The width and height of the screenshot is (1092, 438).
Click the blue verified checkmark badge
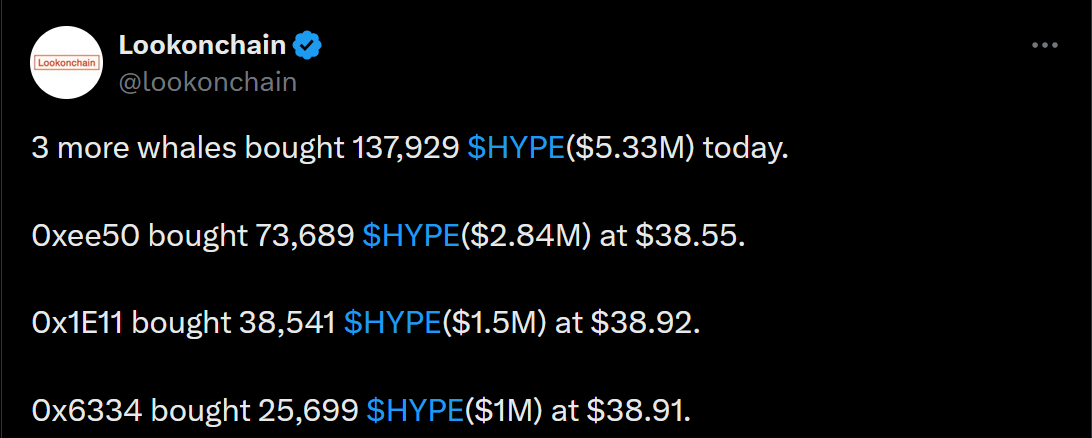[306, 46]
